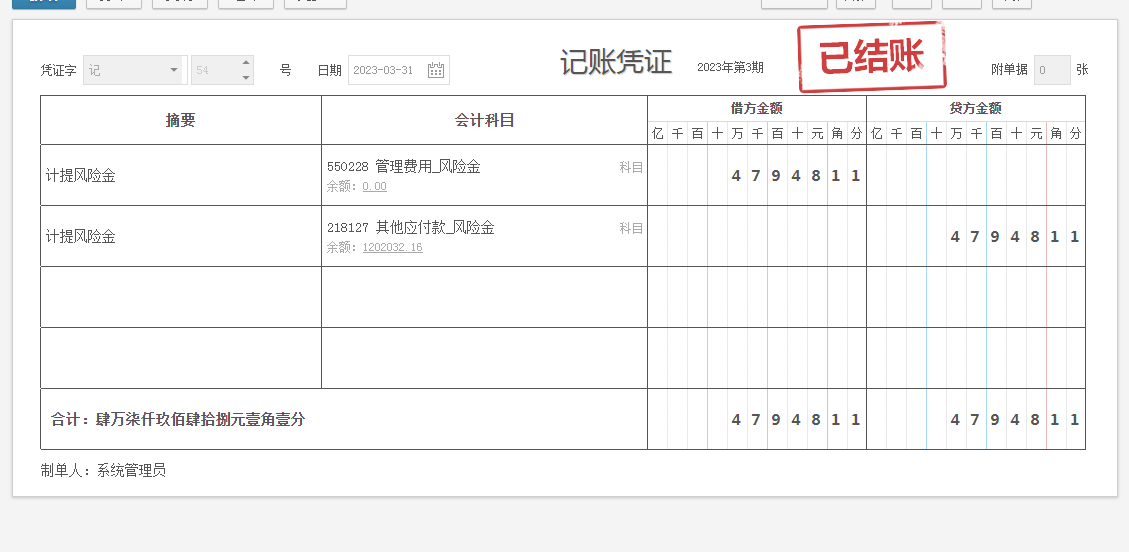
Task: Open the 0.00 balance link under 管理费用_风险金
Action: click(x=374, y=187)
